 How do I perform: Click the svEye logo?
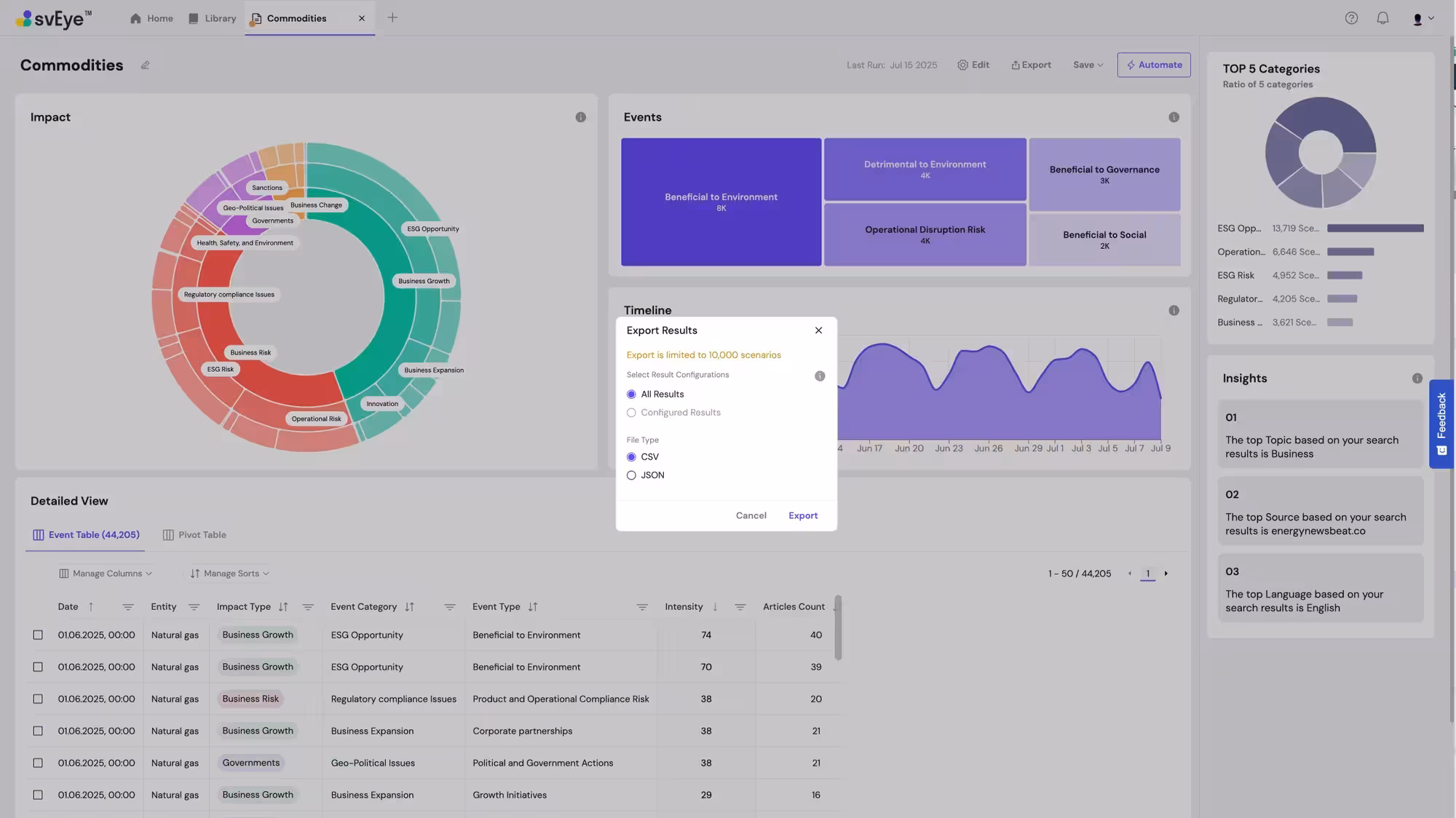click(54, 18)
